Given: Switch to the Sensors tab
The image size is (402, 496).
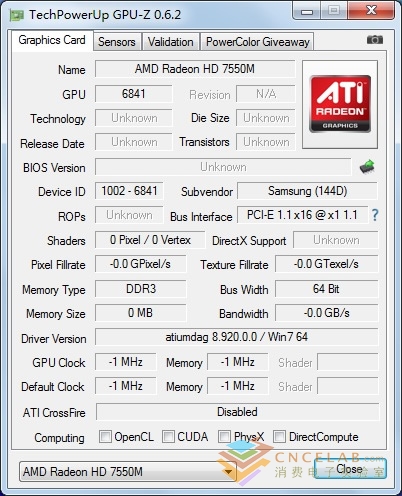Looking at the screenshot, I should 117,42.
